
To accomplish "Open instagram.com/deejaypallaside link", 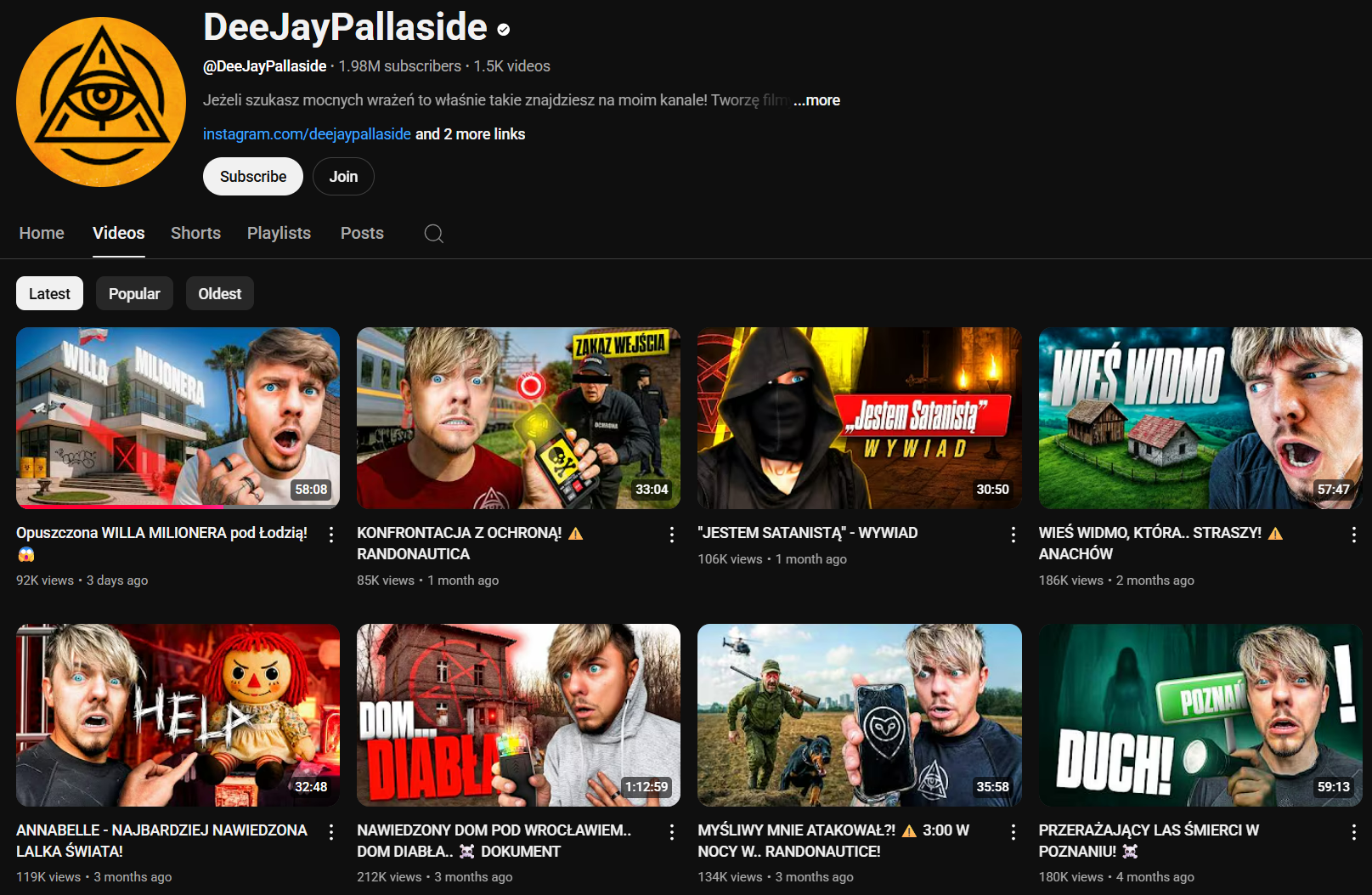I will pyautogui.click(x=307, y=134).
